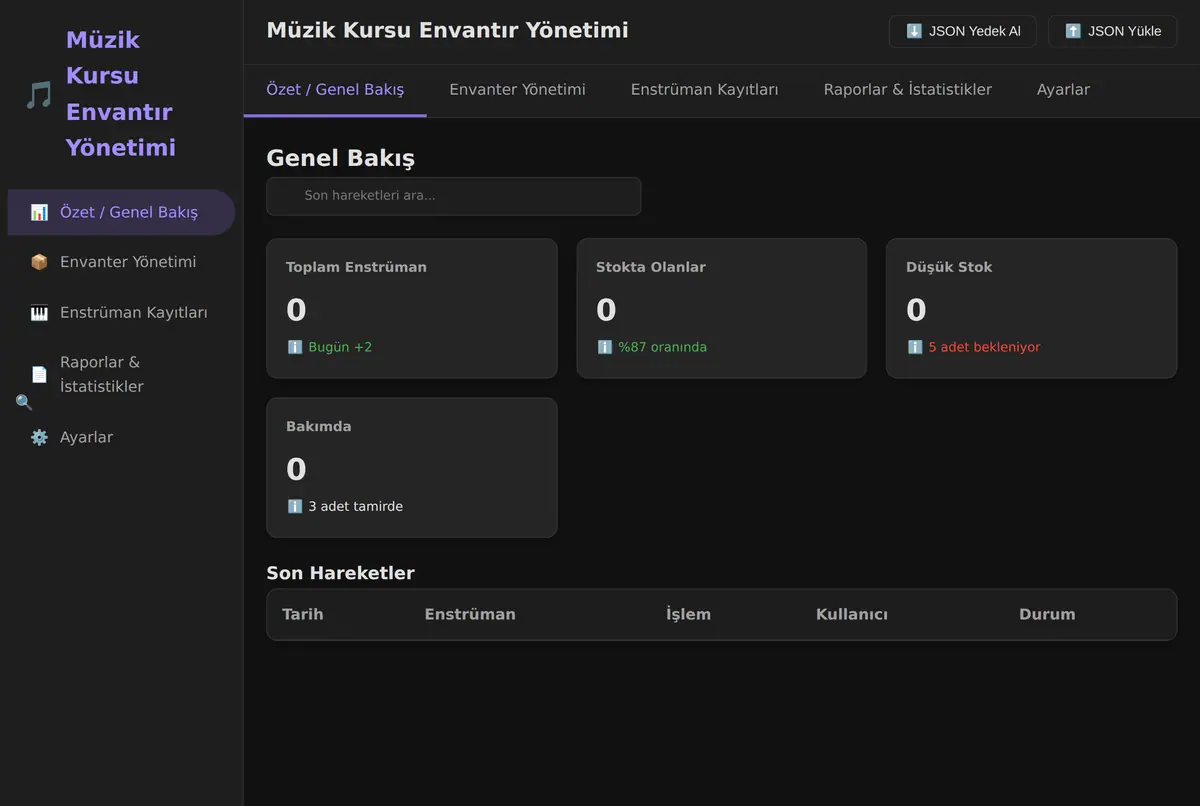Click the Genel Bakış heading
1200x806 pixels.
pos(340,158)
